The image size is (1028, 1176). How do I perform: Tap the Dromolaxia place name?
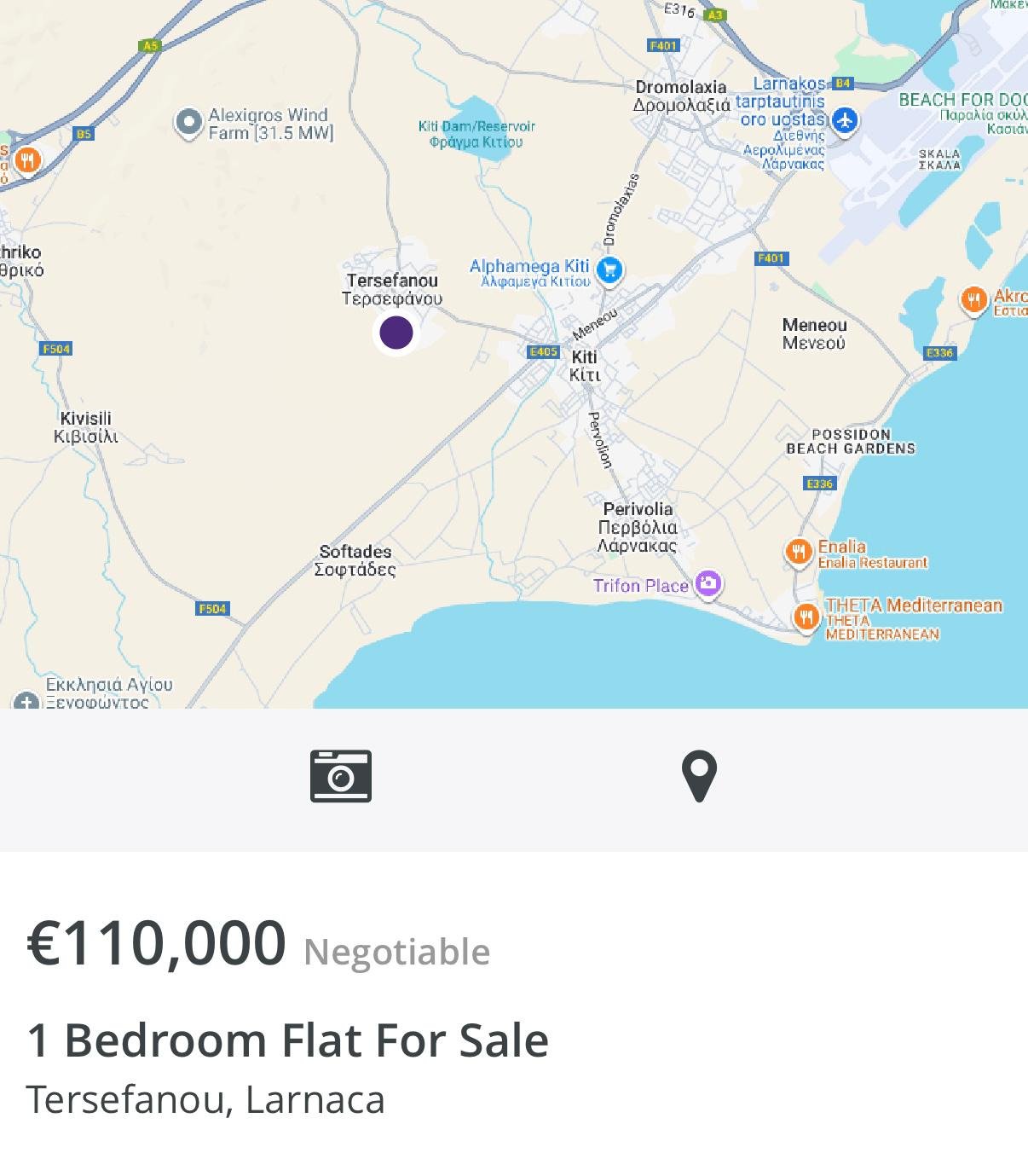point(681,96)
